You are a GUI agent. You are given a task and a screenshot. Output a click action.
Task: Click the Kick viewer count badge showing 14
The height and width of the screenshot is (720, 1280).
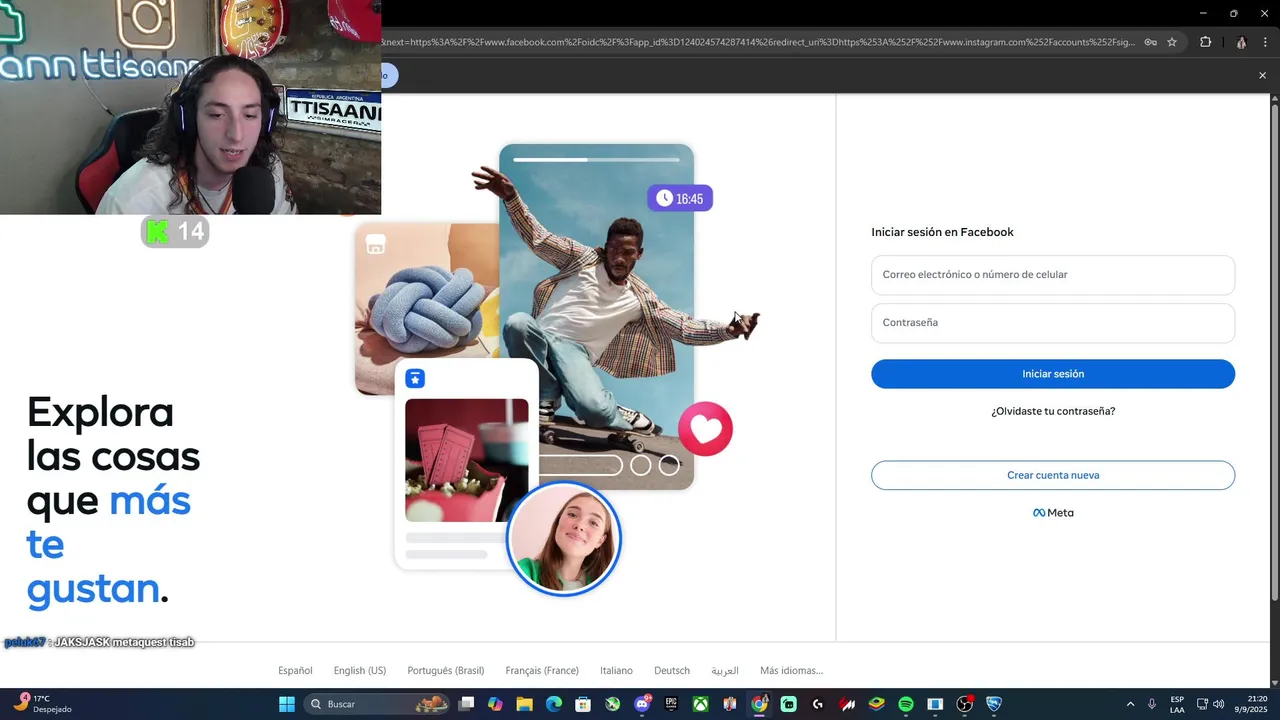coord(175,232)
